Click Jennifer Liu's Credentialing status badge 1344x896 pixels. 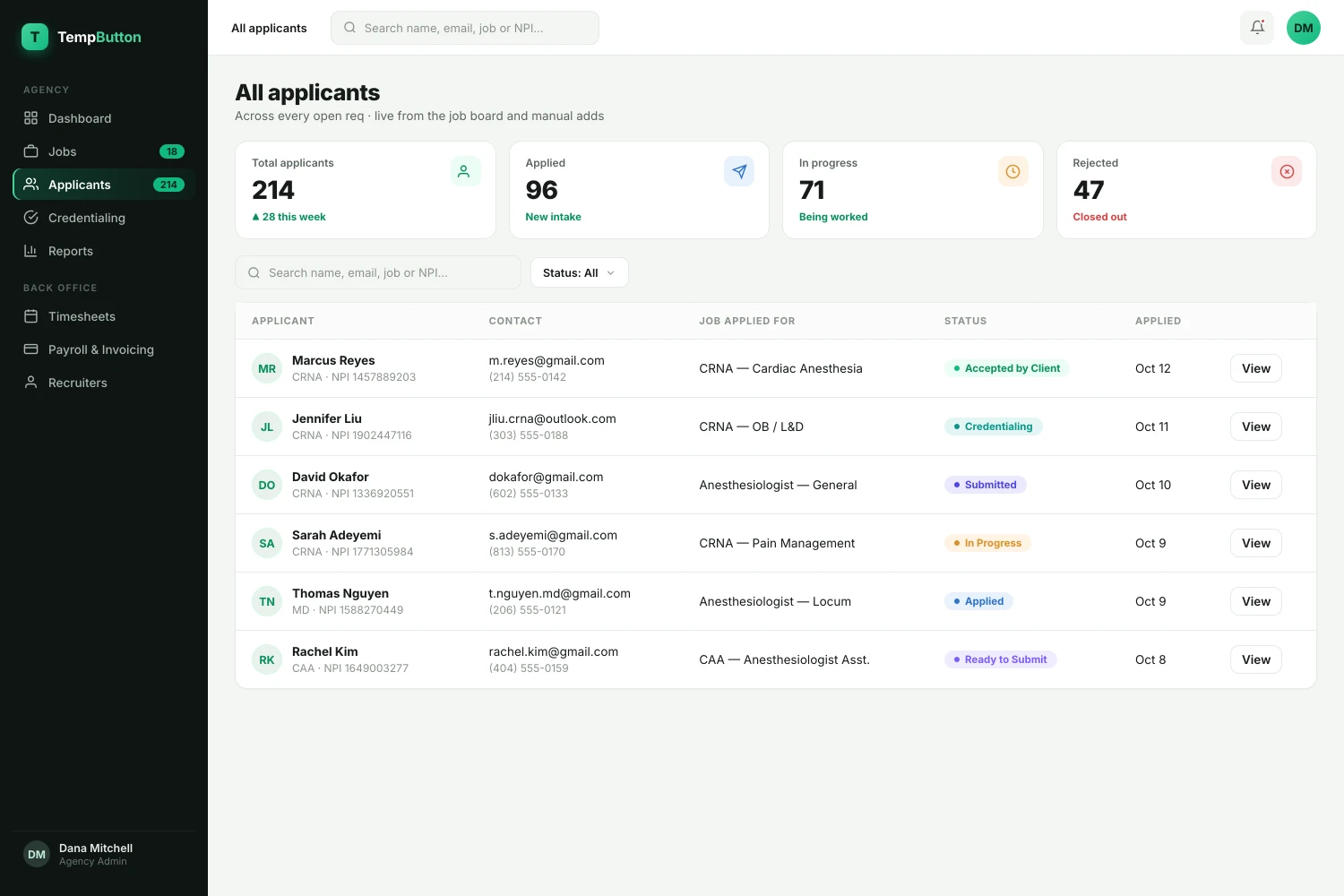(994, 426)
